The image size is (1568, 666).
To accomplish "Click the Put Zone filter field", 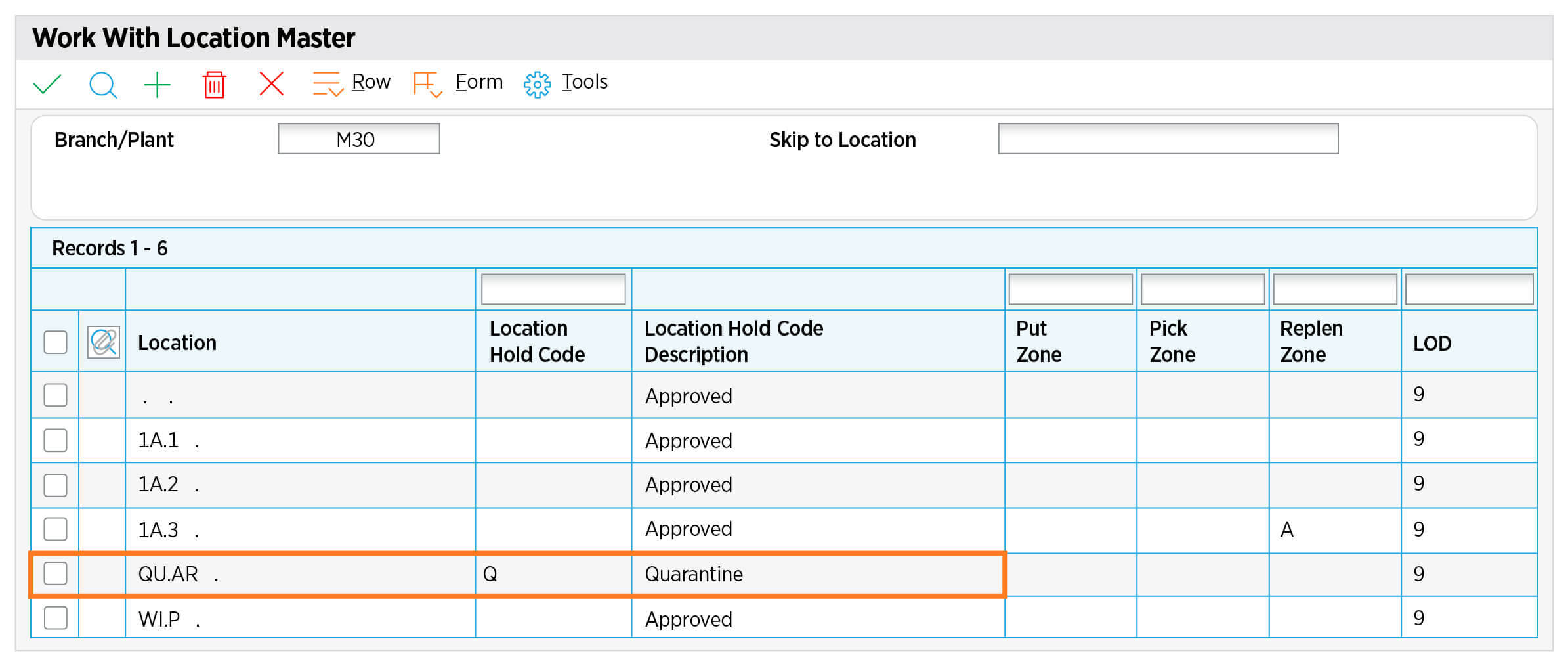I will (1070, 290).
